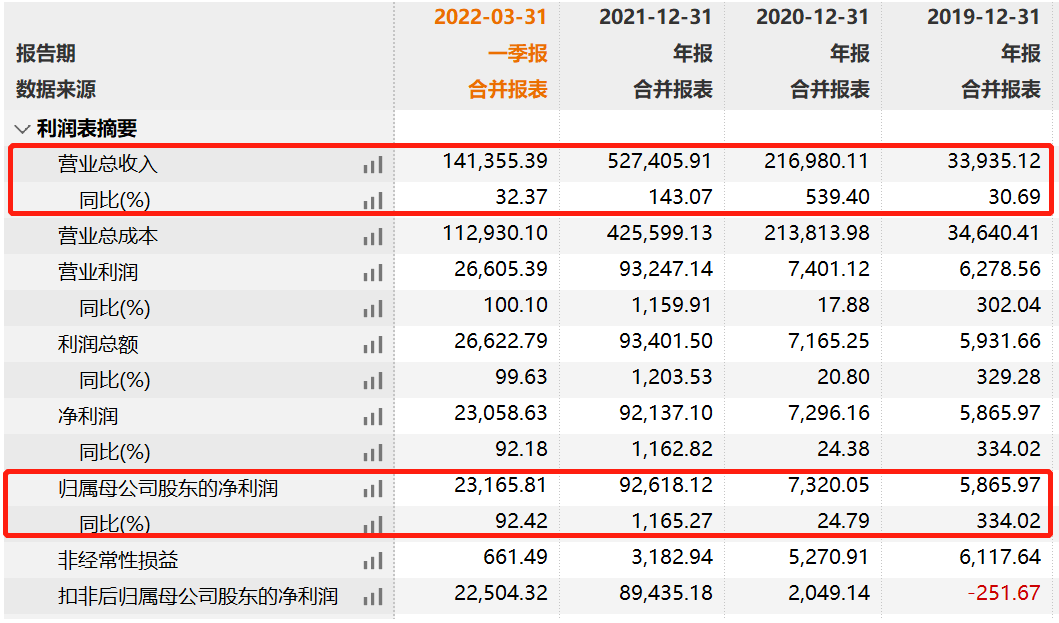Click chart icon for 同比(%) under 利润总额
Image resolution: width=1059 pixels, height=623 pixels.
373,381
